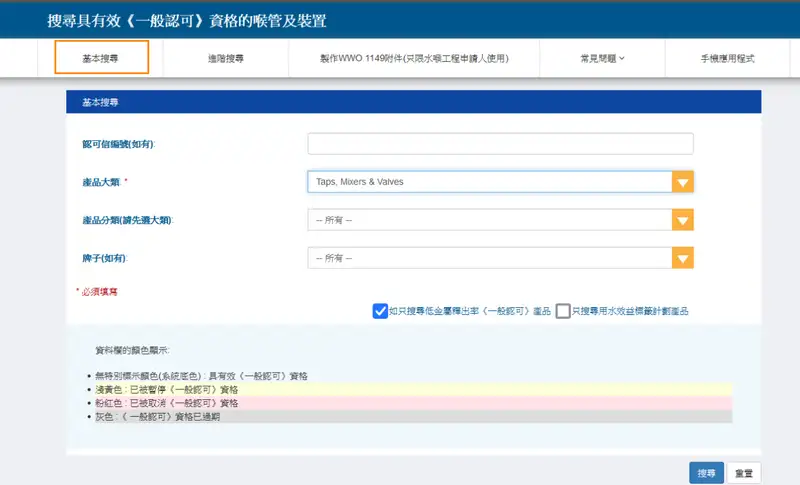
Task: Go to the 手機應用程式 tab
Action: pos(727,59)
